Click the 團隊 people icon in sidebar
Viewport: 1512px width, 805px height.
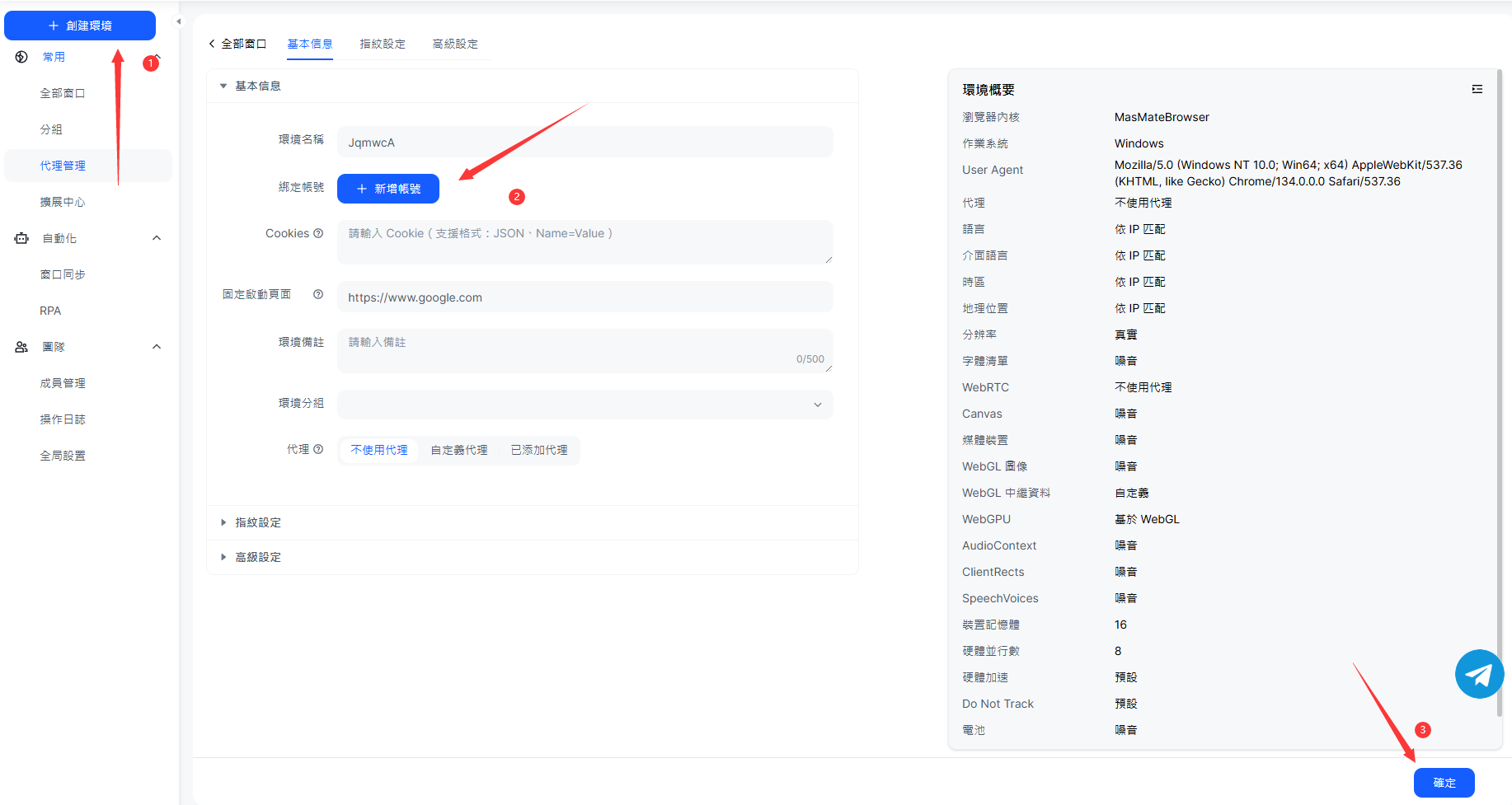(x=21, y=347)
